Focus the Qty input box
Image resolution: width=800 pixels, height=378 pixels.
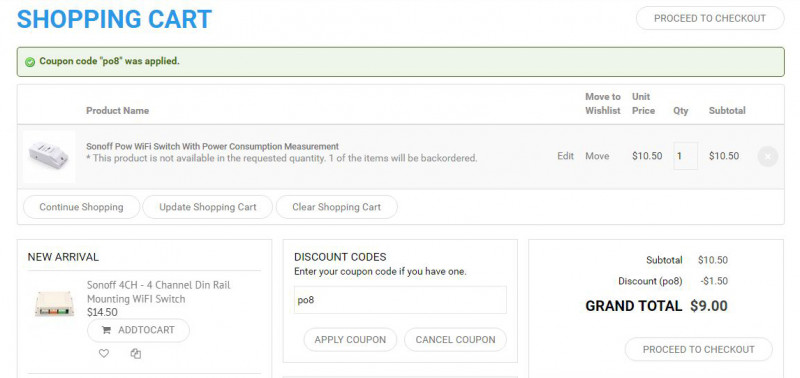tap(686, 156)
